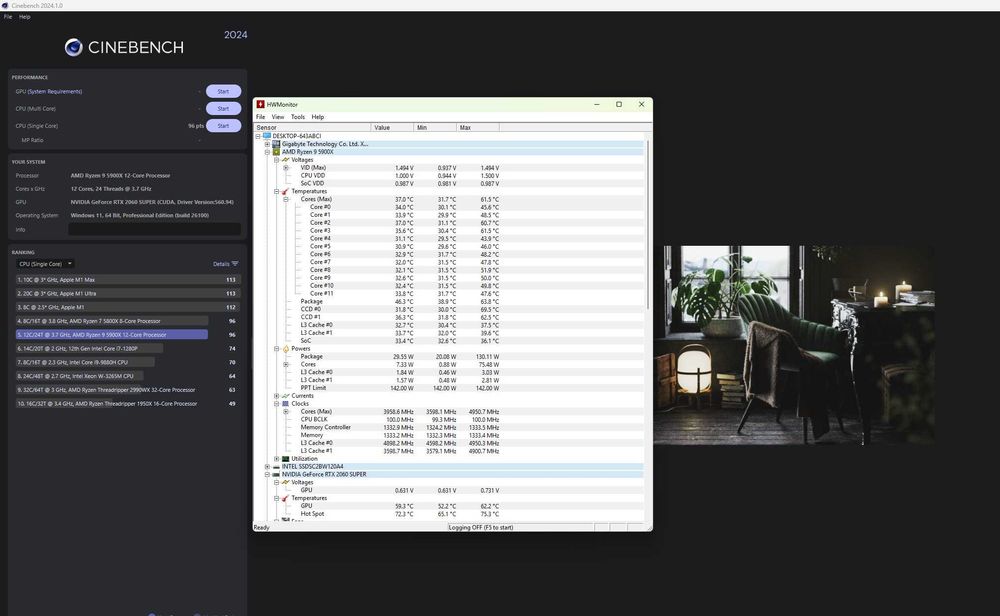The width and height of the screenshot is (1000, 616).
Task: Open the HWMonitor View menu
Action: [278, 117]
